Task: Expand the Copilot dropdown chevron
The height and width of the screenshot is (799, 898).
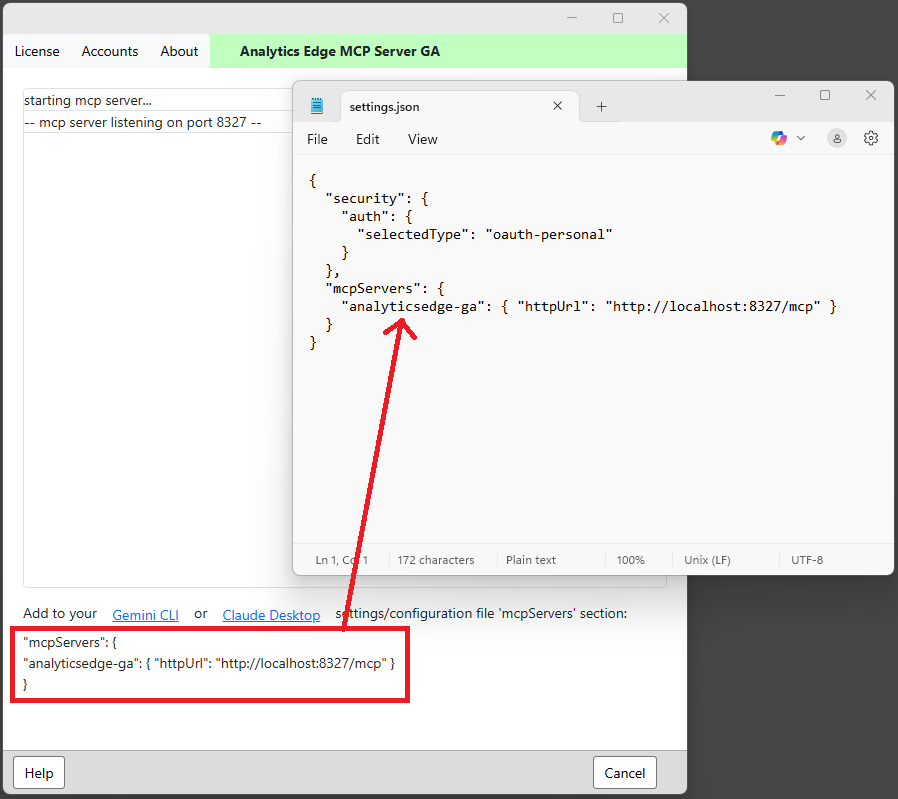Action: click(800, 138)
